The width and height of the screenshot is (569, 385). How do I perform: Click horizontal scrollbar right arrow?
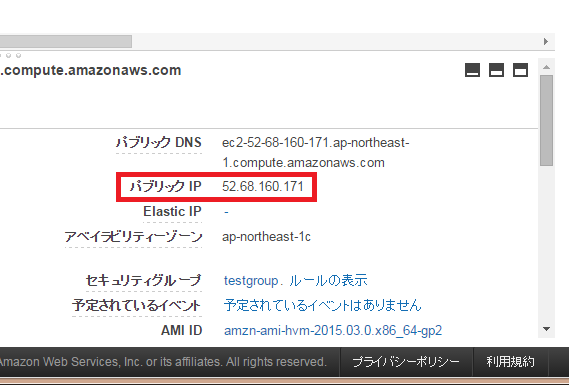[x=546, y=41]
